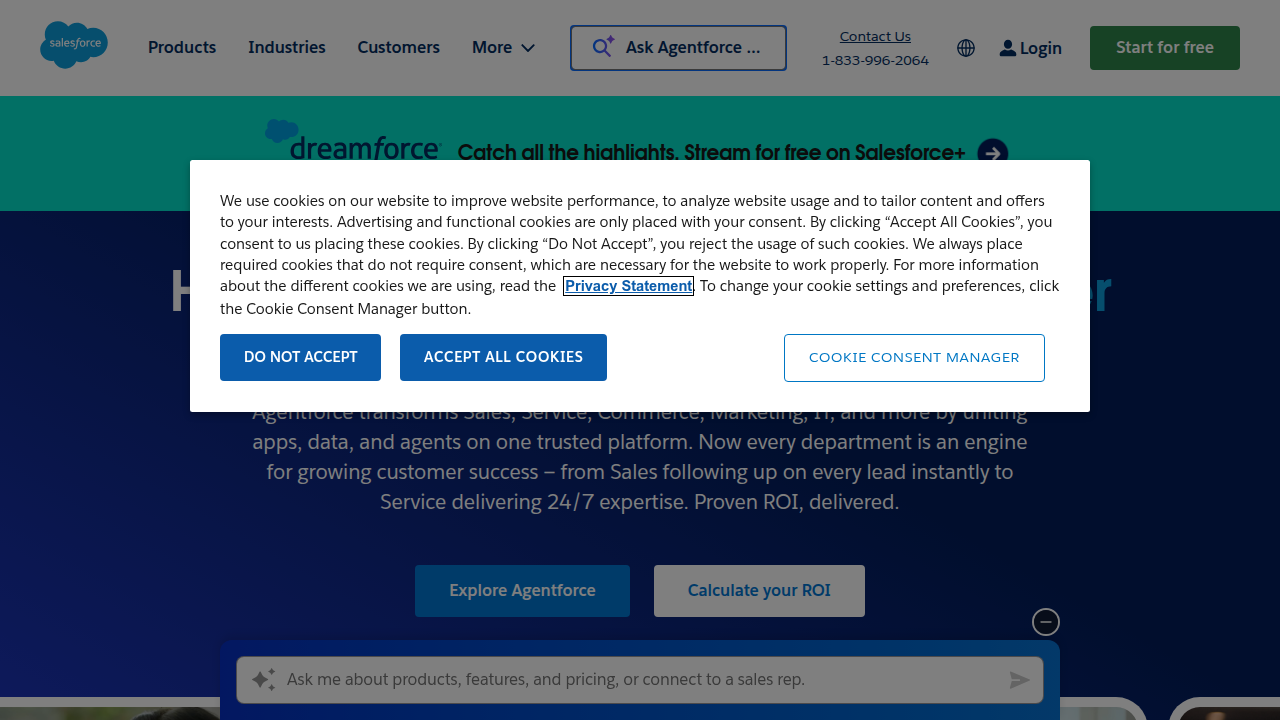
Task: Collapse the Agentforce chat widget
Action: point(1045,622)
